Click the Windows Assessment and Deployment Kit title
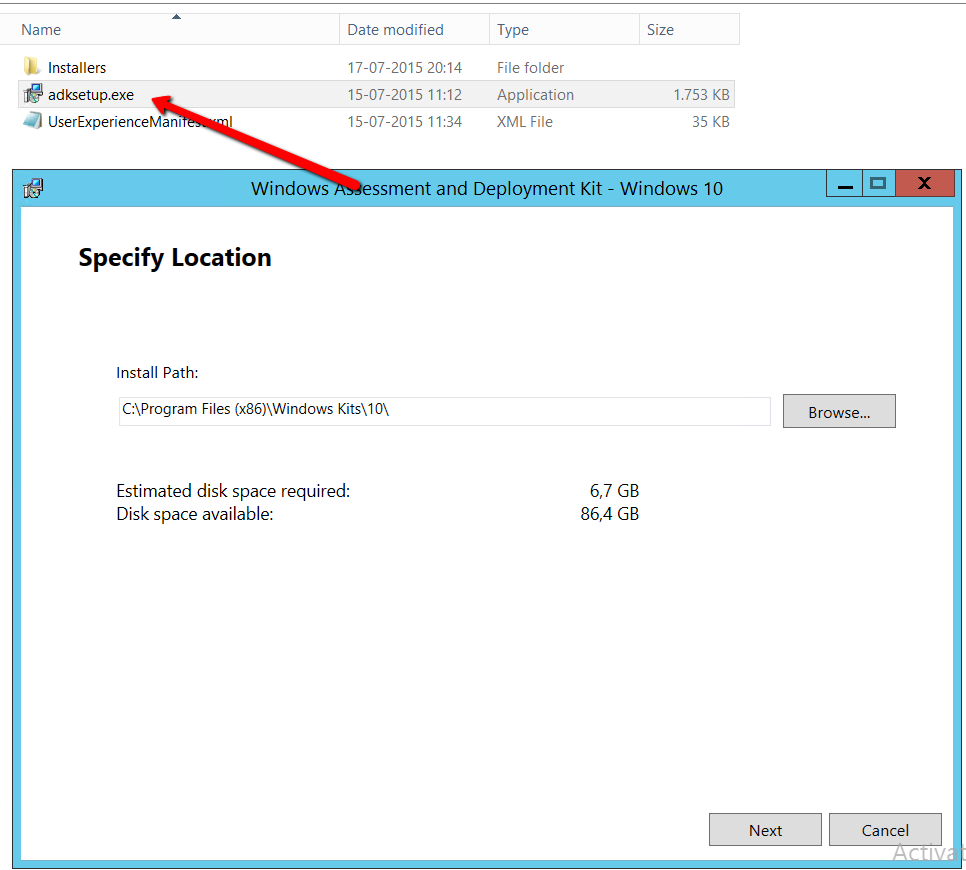The image size is (966, 870). [486, 188]
